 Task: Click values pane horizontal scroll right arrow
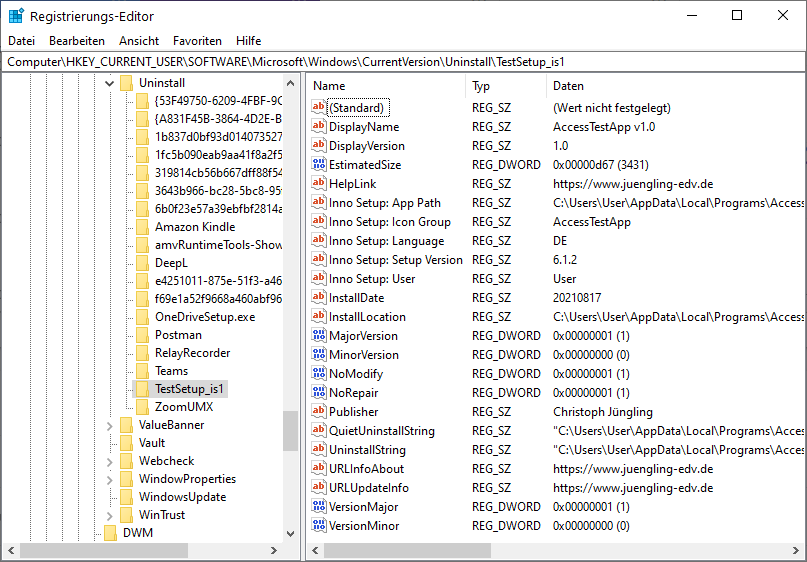796,550
